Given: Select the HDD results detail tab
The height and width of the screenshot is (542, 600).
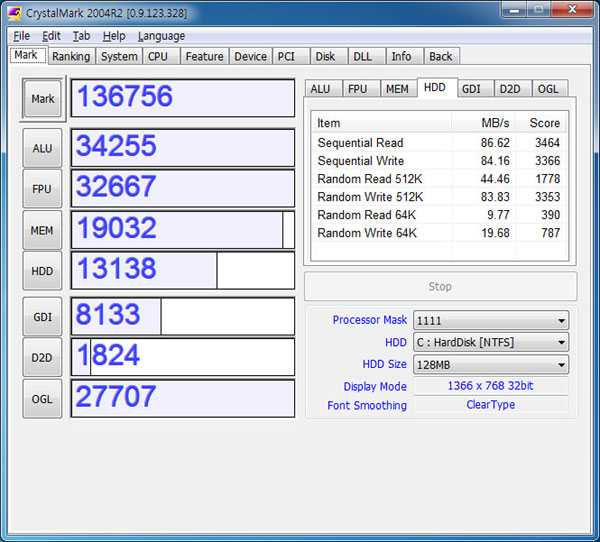Looking at the screenshot, I should tap(437, 88).
